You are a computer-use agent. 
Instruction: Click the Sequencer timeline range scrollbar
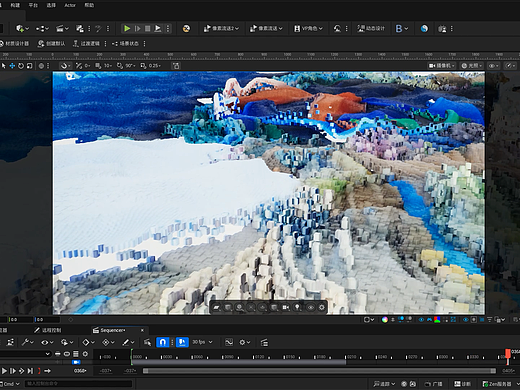tap(319, 371)
